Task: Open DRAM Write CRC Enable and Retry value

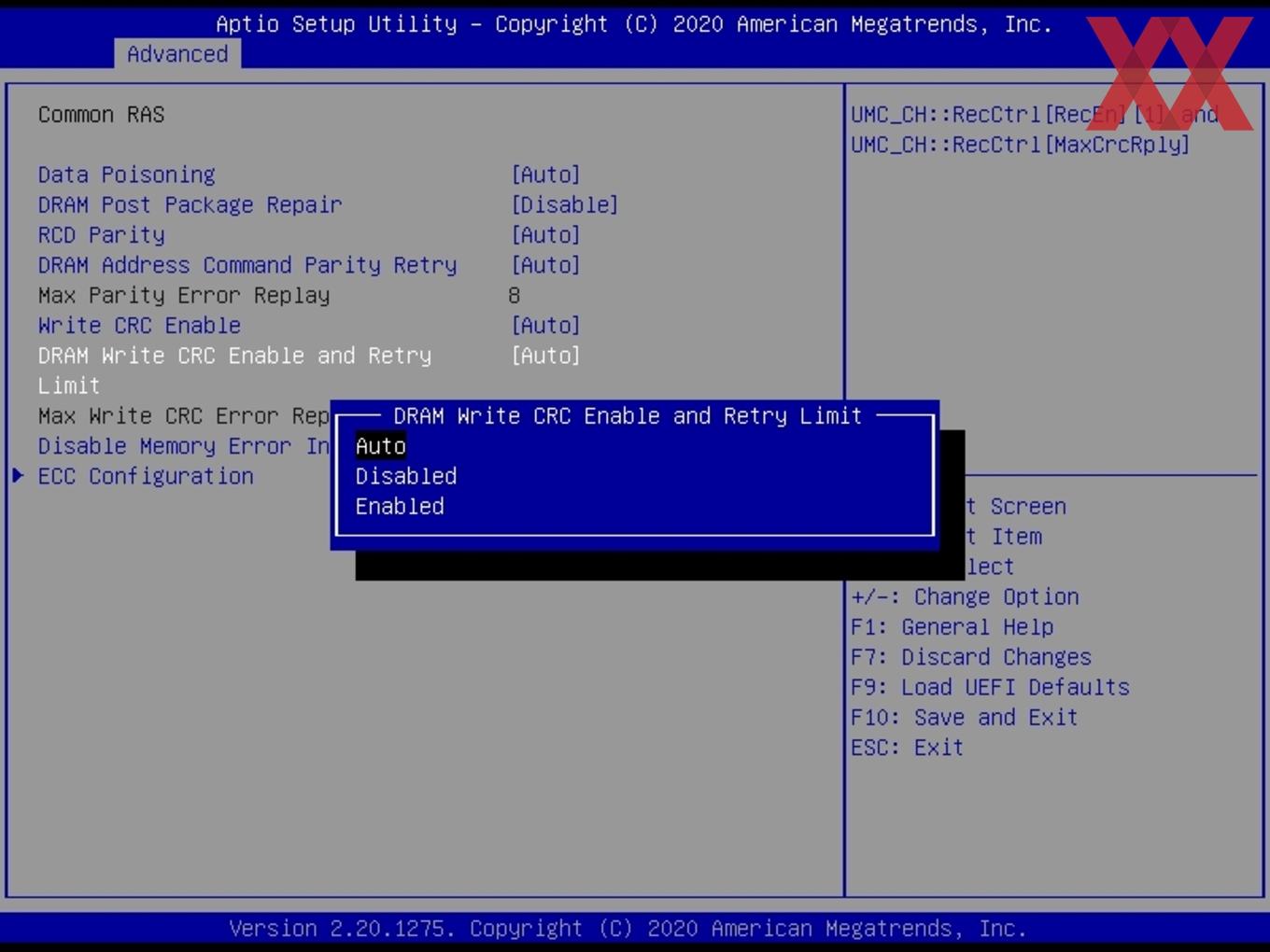Action: (545, 356)
